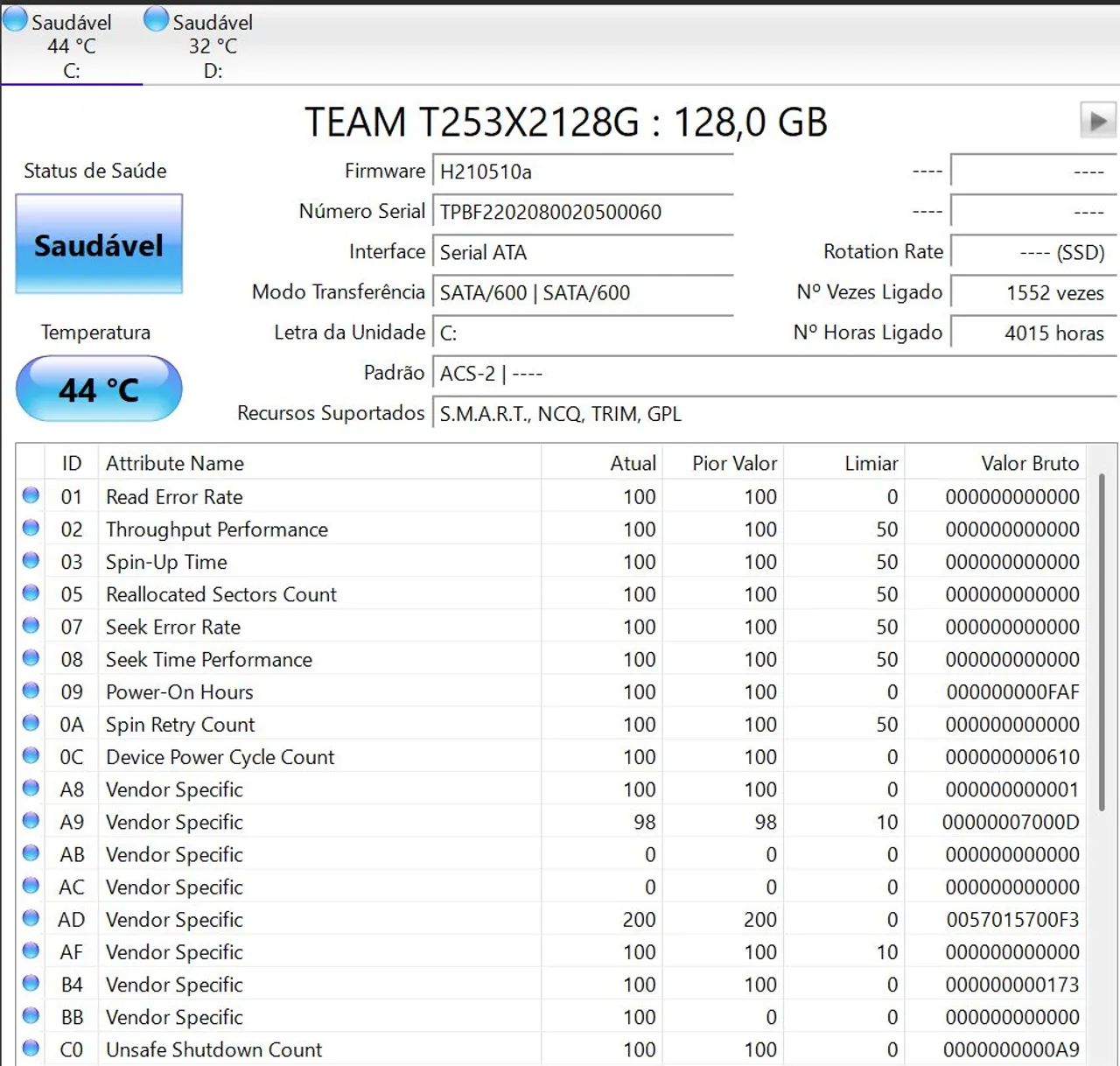Click the Device Power Cycle Count name

tap(220, 757)
